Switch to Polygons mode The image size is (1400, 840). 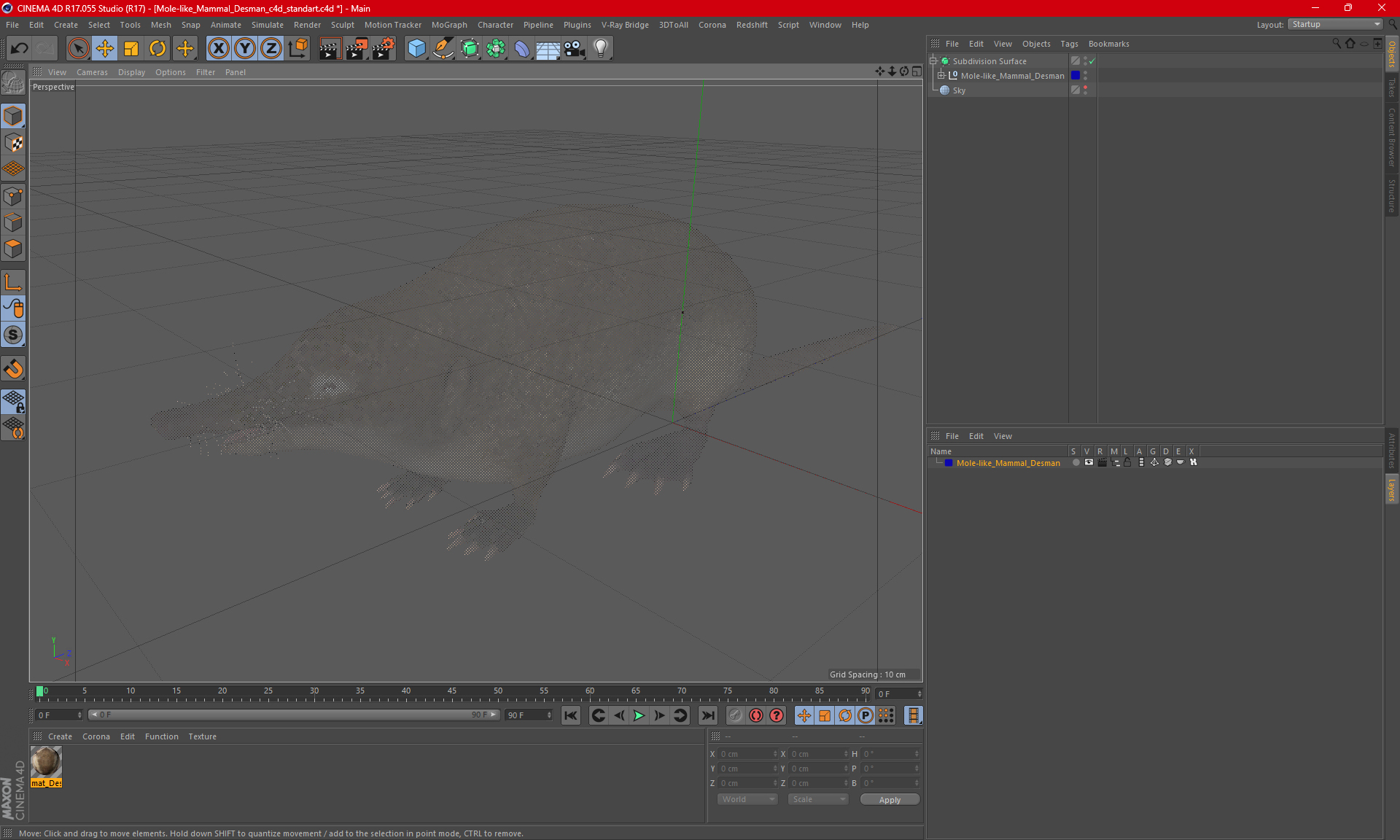[13, 249]
